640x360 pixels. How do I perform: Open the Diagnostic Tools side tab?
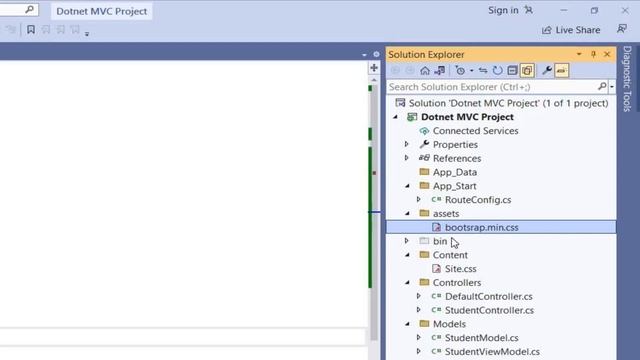[627, 78]
